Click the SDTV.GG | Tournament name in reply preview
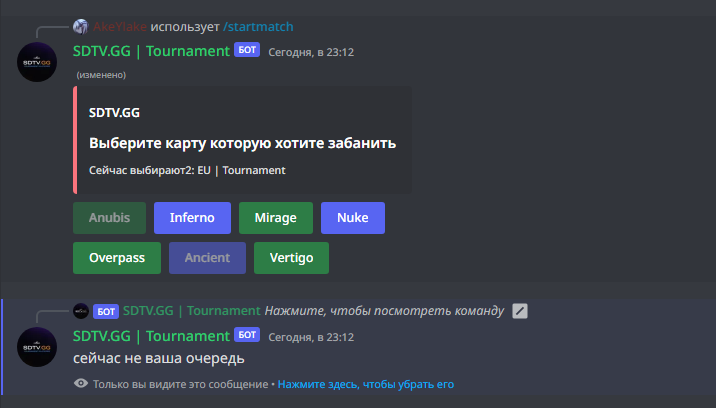The width and height of the screenshot is (716, 408). tap(191, 311)
